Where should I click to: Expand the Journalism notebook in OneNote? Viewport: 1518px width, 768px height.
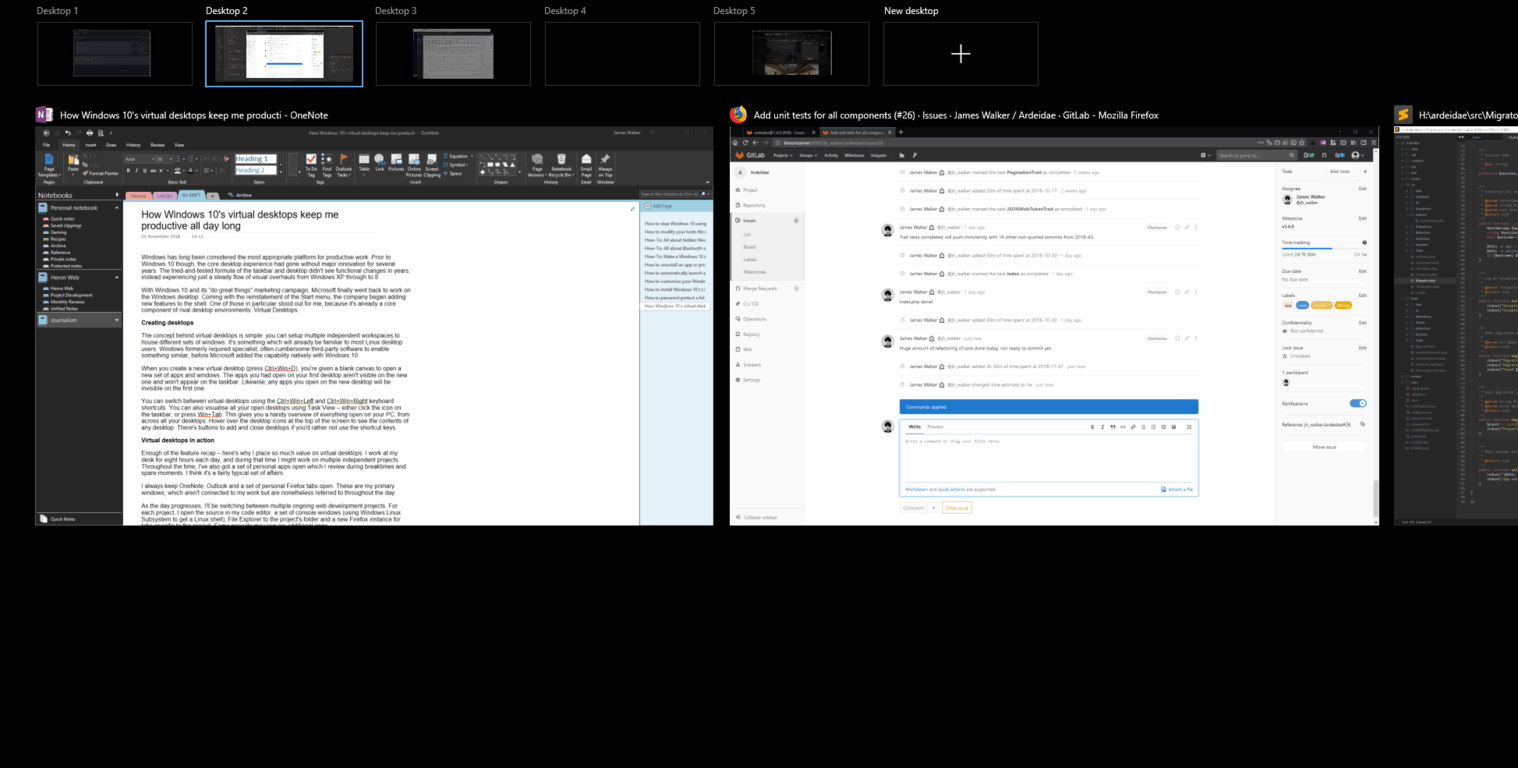[x=117, y=320]
